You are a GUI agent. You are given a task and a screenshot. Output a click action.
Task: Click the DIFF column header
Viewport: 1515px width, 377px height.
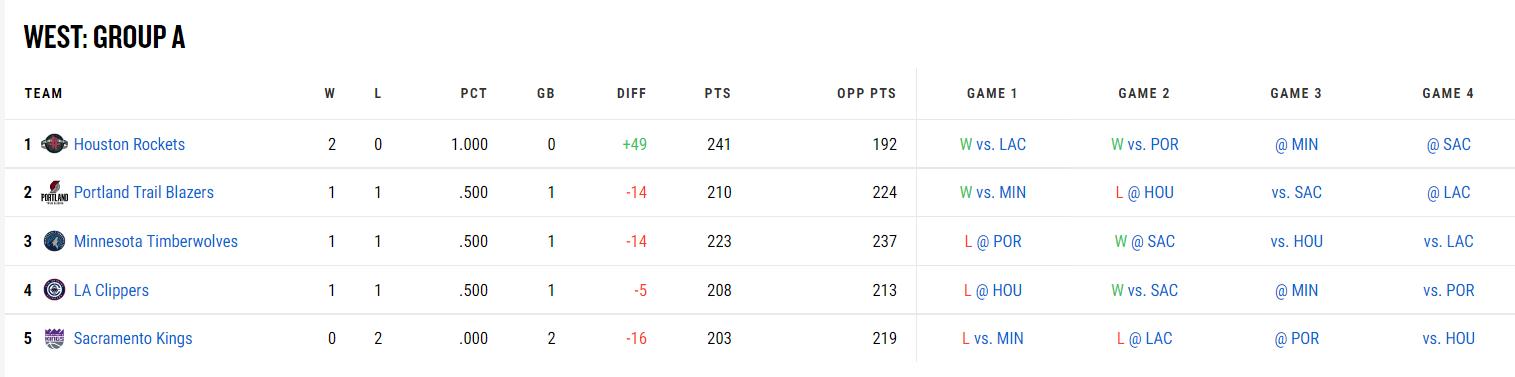[631, 93]
